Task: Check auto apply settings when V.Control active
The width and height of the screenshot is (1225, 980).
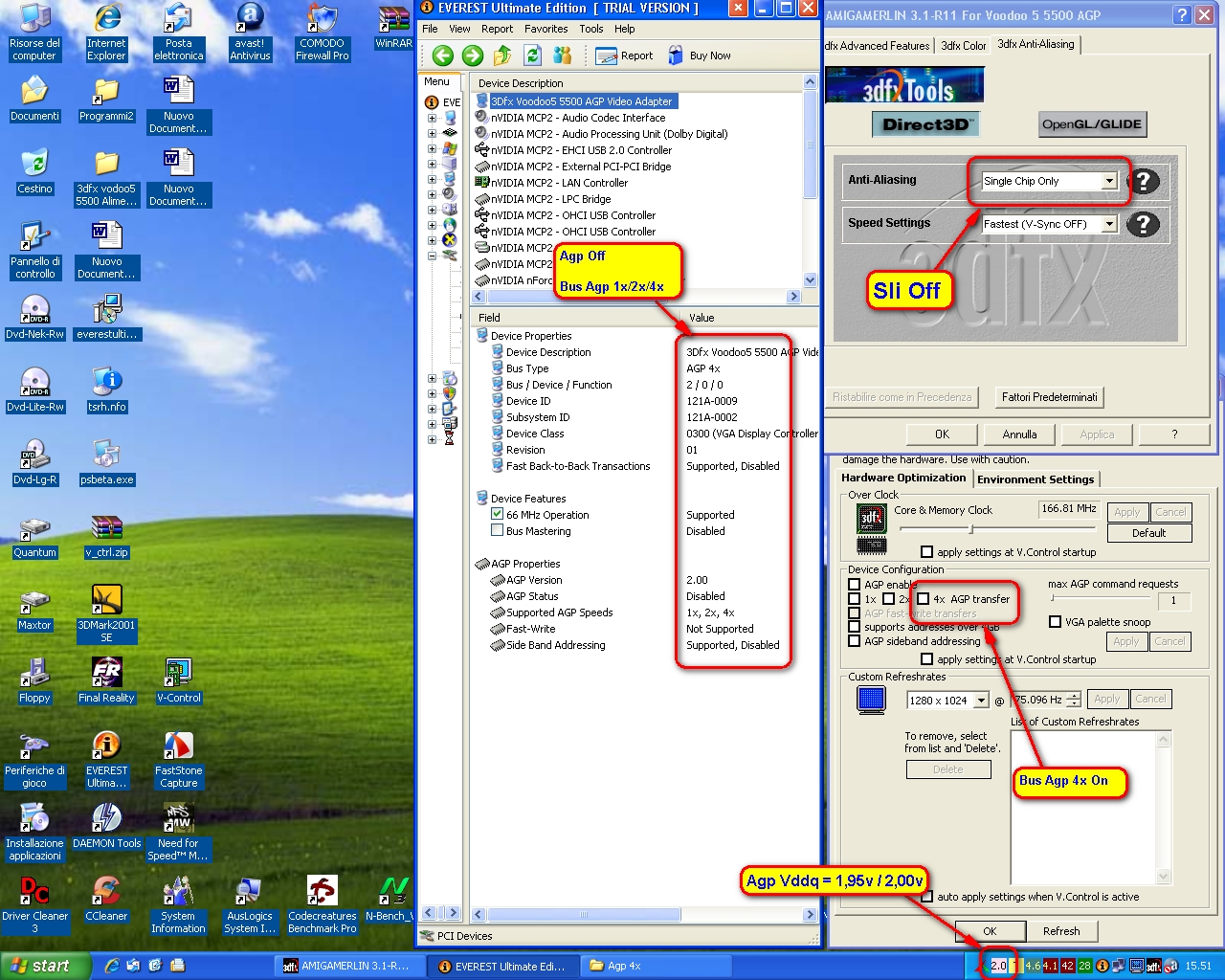Action: (x=927, y=896)
